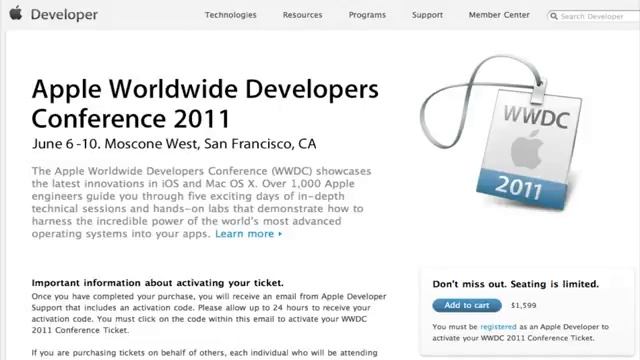Click the Apple Worldwide Developers Conference 2011 heading
This screenshot has width=640, height=360.
pyautogui.click(x=205, y=104)
